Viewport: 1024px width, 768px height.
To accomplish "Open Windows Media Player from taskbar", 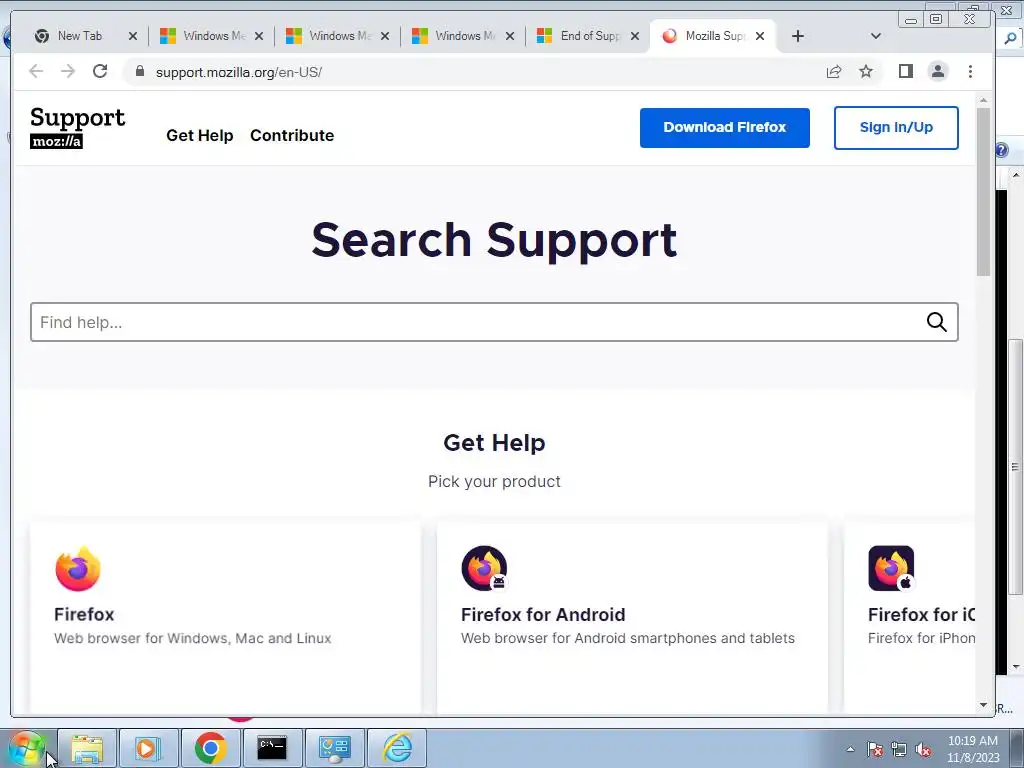I will point(148,748).
